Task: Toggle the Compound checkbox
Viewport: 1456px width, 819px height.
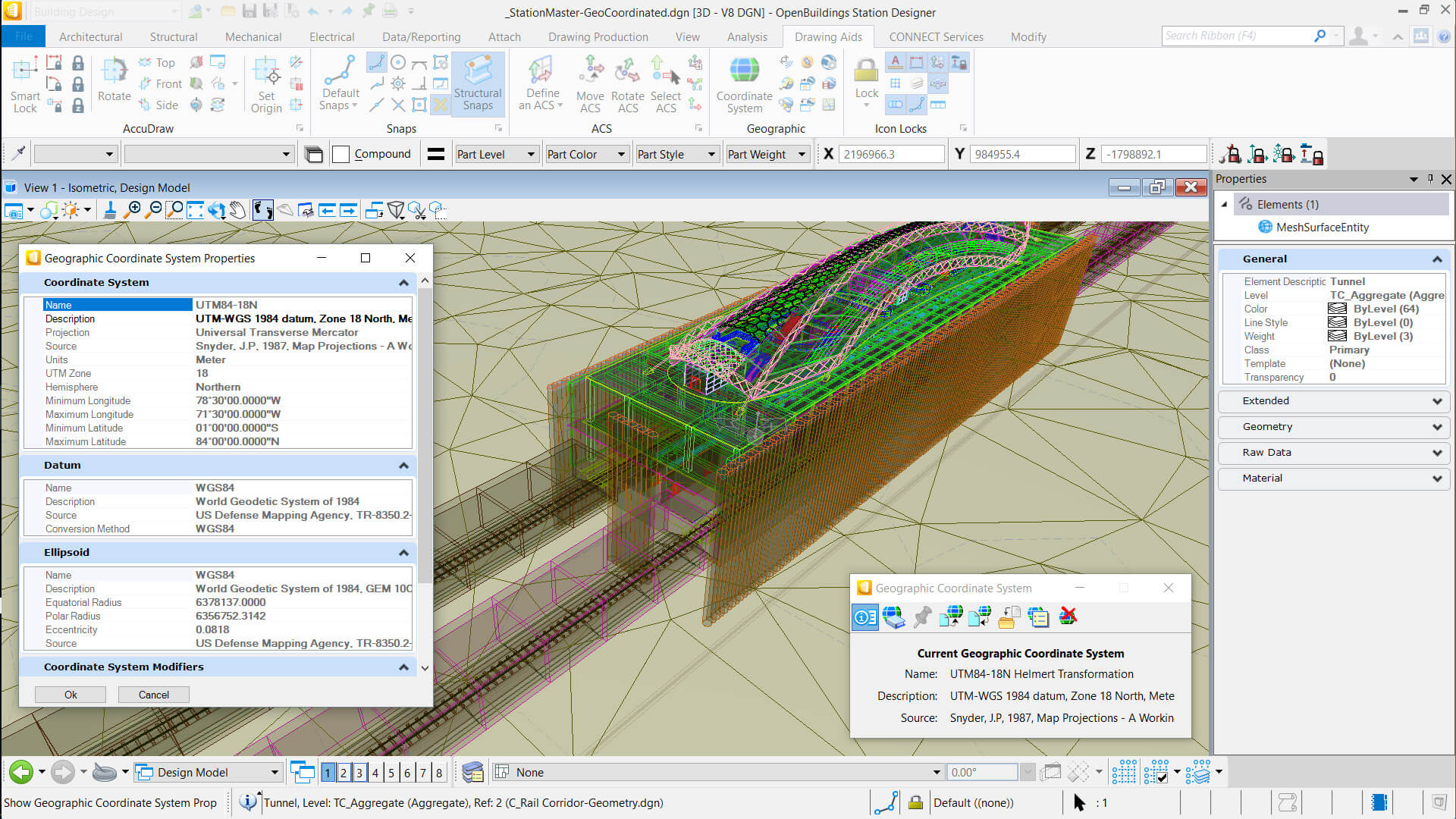Action: pos(341,155)
